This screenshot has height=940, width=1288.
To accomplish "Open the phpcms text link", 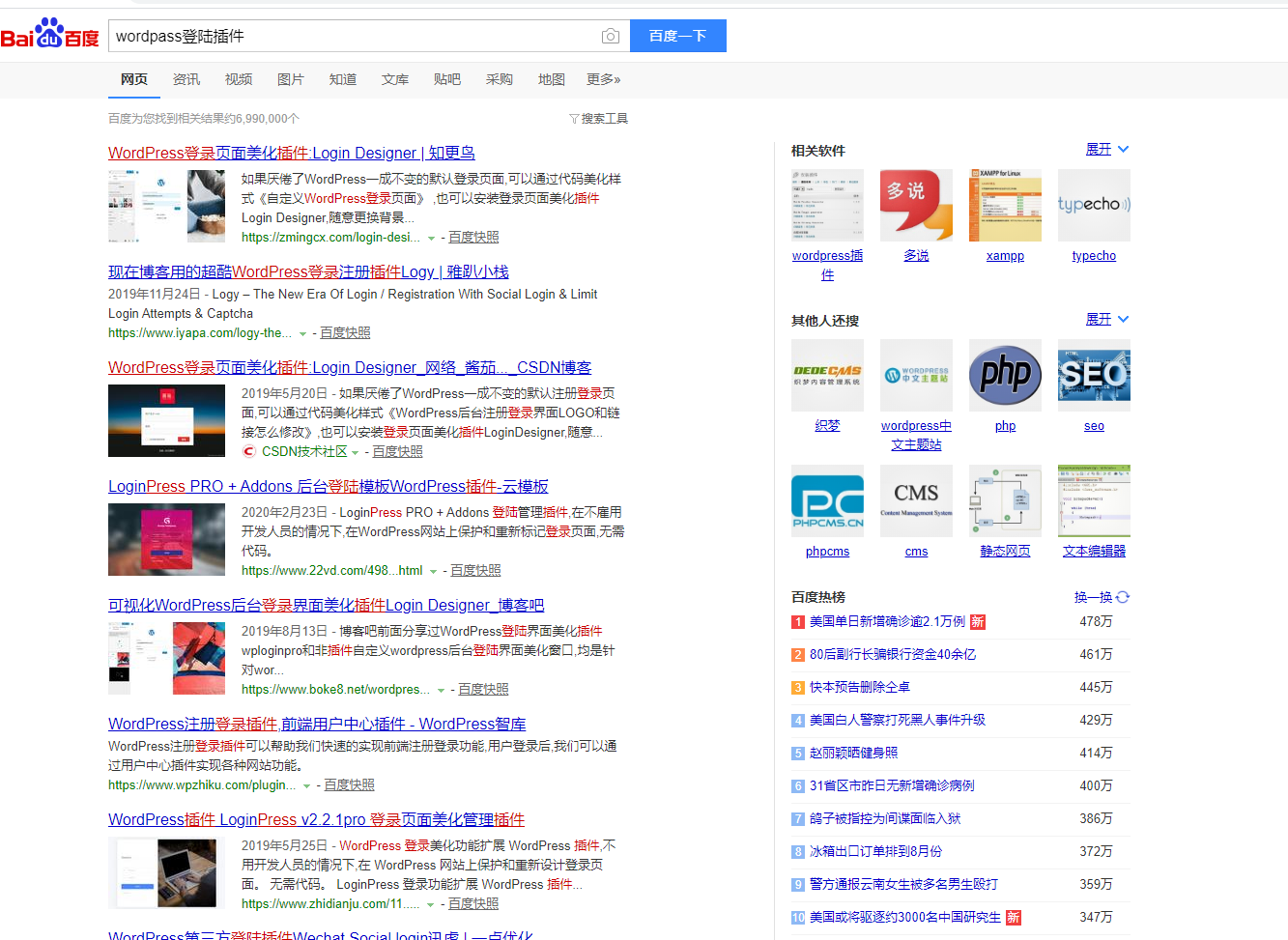I will [827, 552].
